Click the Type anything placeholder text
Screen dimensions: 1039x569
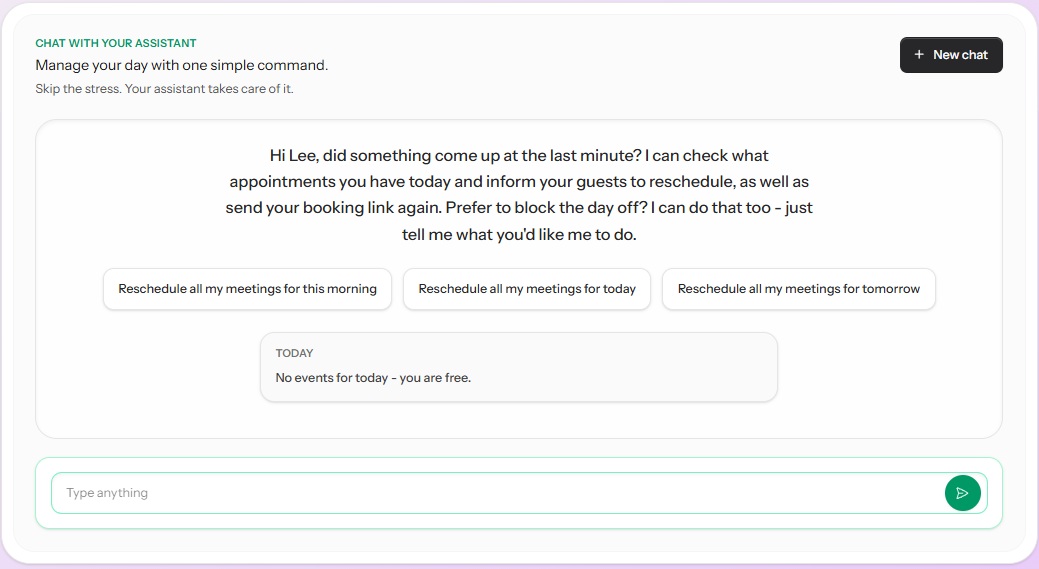point(107,493)
